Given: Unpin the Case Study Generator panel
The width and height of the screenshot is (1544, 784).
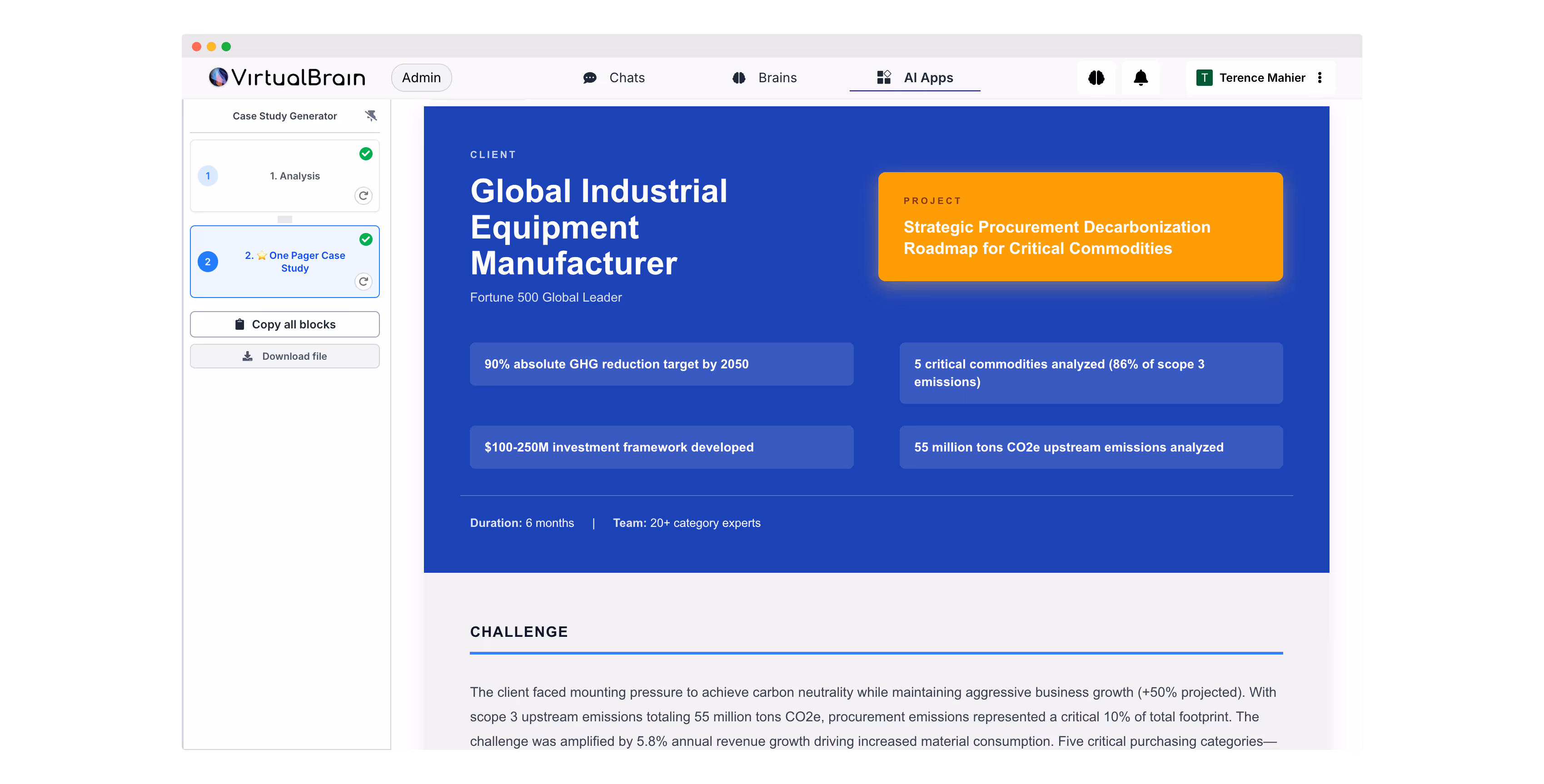Looking at the screenshot, I should pos(371,116).
